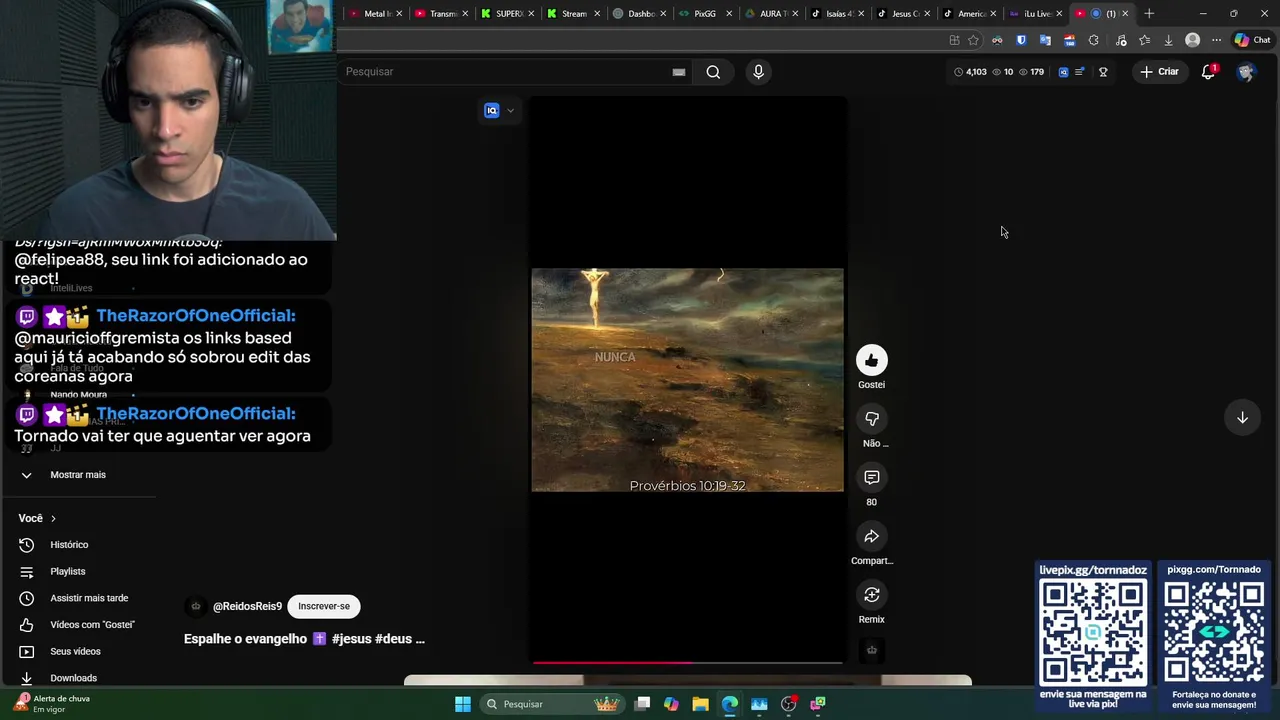
Task: Go to next Short with down arrow
Action: click(x=1242, y=418)
